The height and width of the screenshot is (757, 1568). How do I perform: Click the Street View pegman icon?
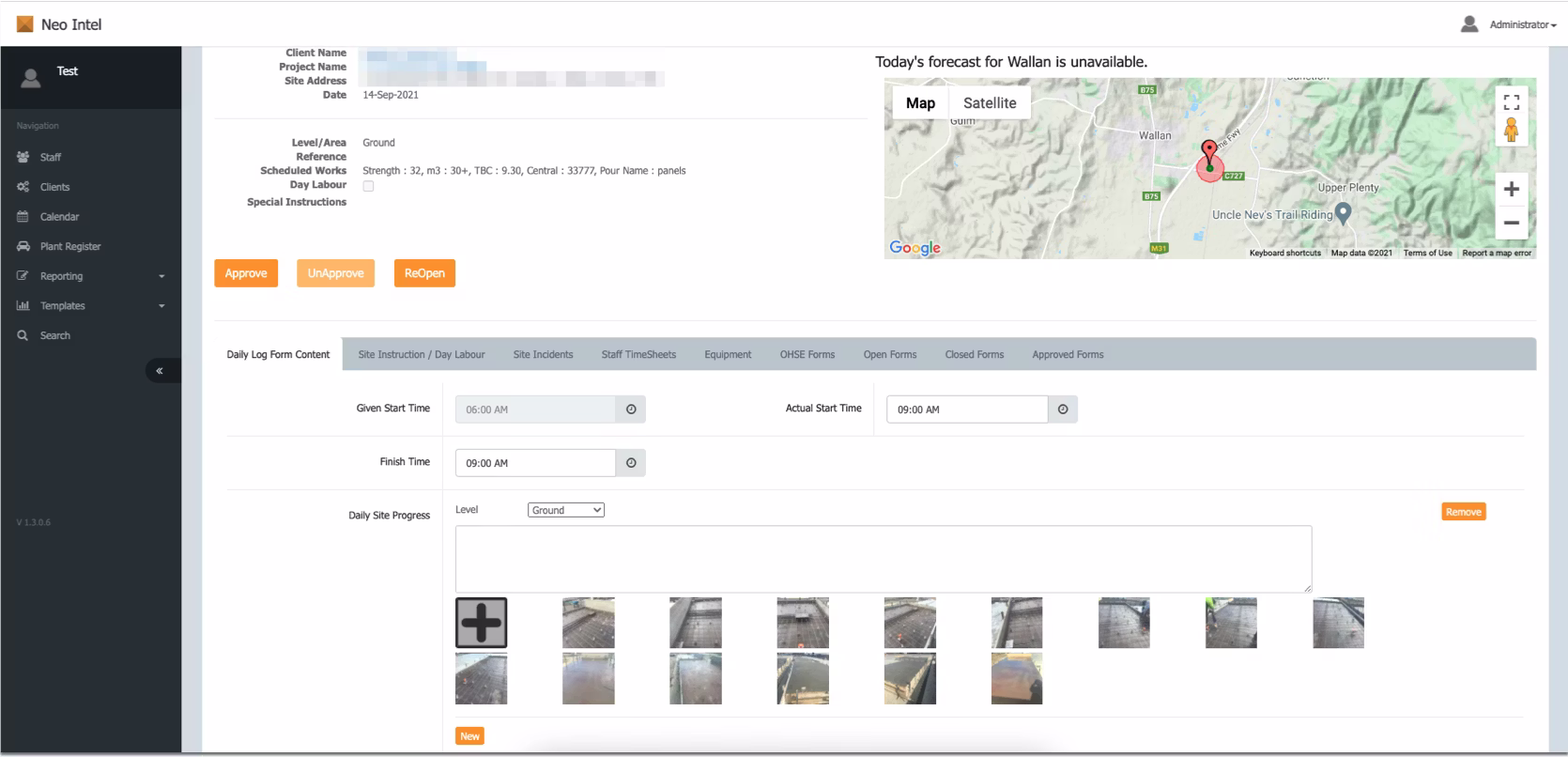tap(1511, 131)
